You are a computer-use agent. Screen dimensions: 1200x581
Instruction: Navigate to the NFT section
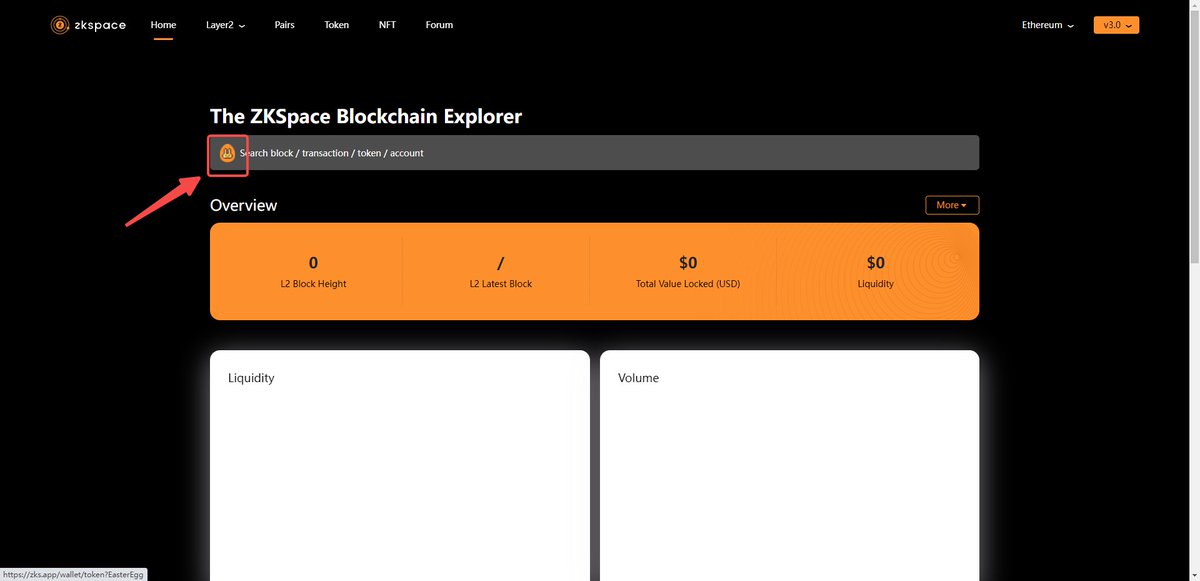tap(387, 25)
